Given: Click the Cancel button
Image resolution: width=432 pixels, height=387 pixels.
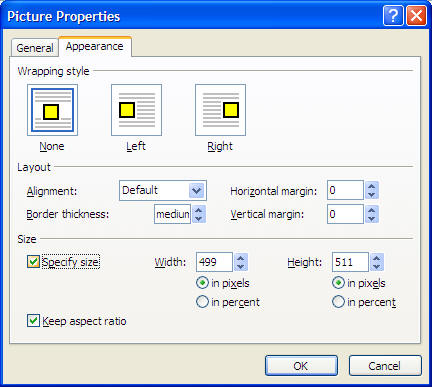Looking at the screenshot, I should point(385,366).
